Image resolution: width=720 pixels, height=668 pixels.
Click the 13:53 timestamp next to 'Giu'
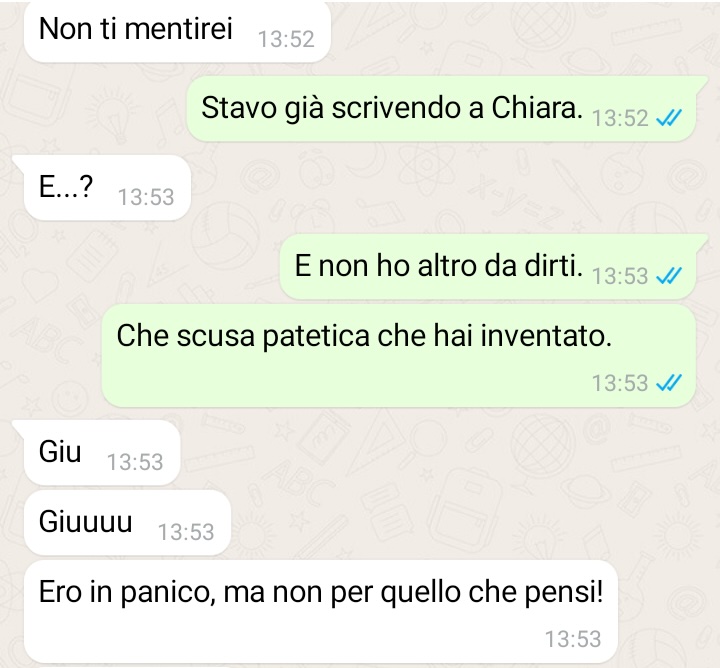click(x=135, y=462)
